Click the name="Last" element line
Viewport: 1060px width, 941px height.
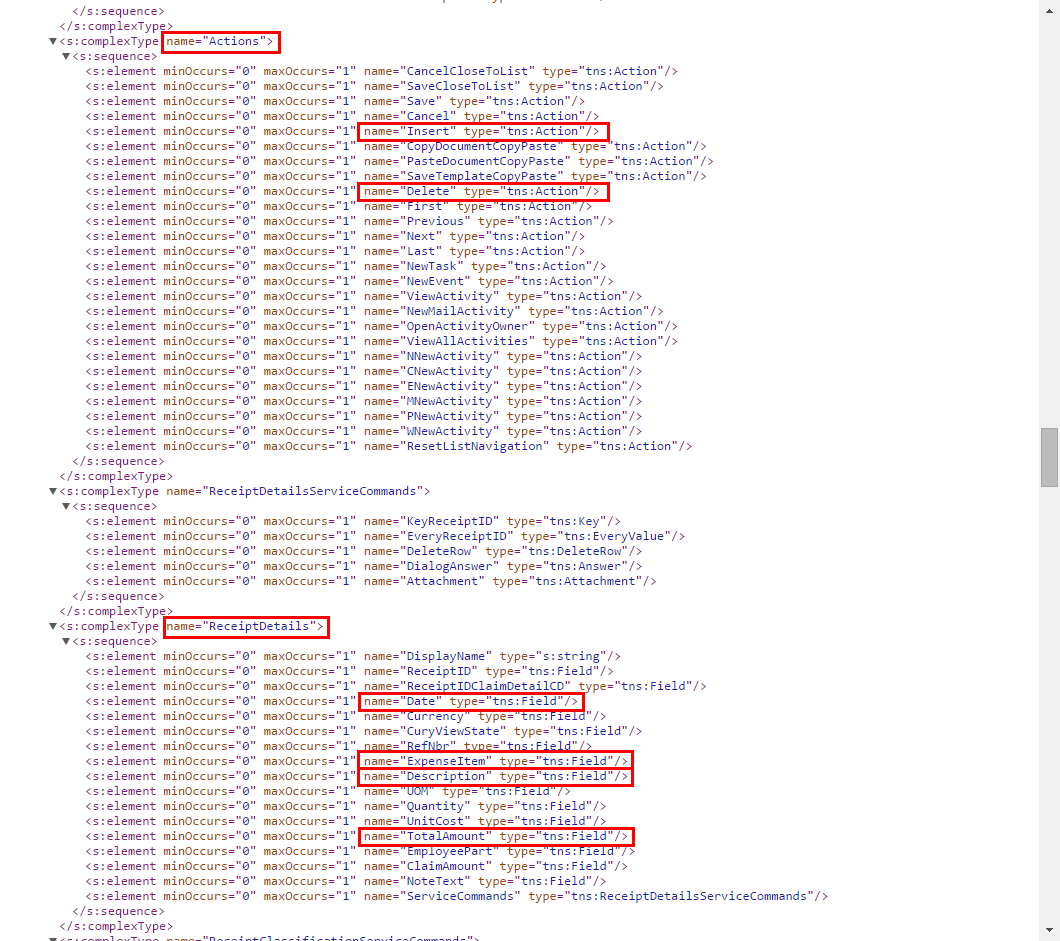tap(335, 251)
